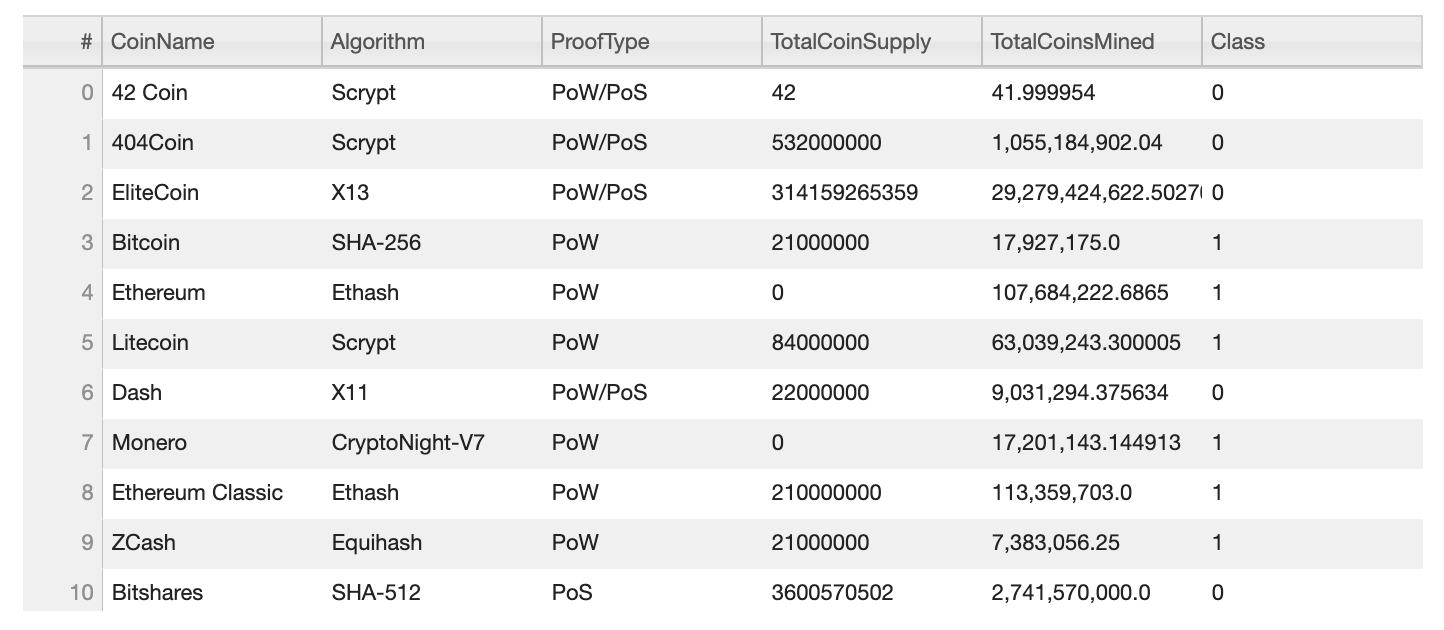Viewport: 1444px width, 630px height.
Task: Select the 41.999954 mined value cell
Action: [x=1042, y=92]
